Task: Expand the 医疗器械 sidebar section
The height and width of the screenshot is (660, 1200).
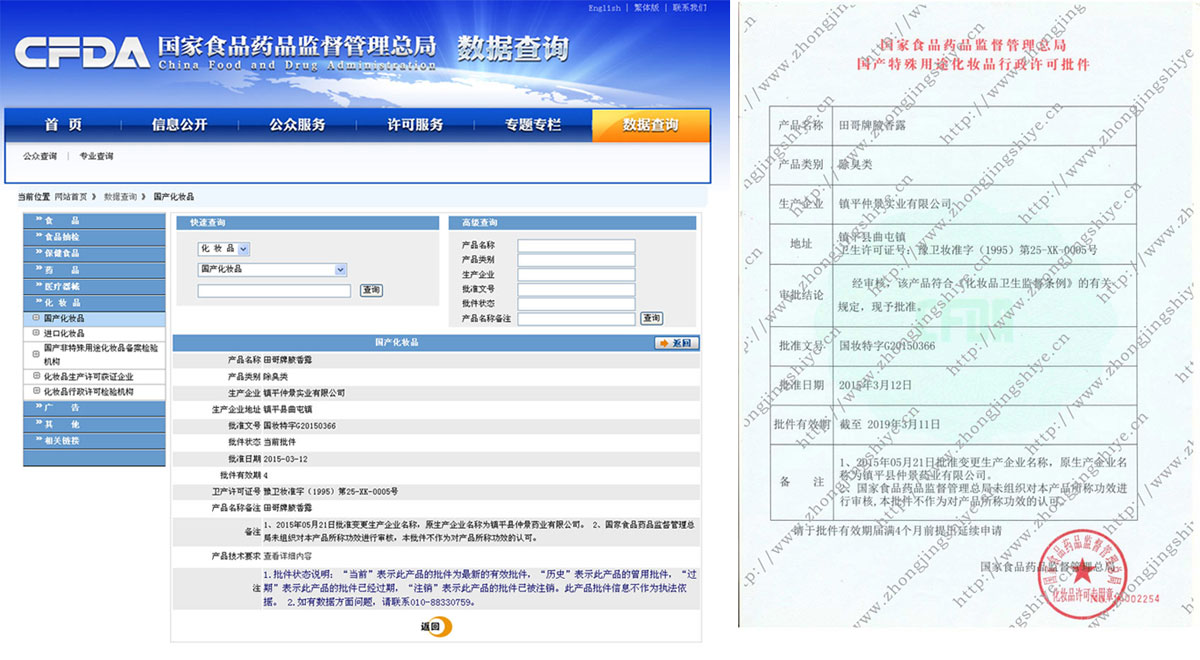Action: [94, 286]
